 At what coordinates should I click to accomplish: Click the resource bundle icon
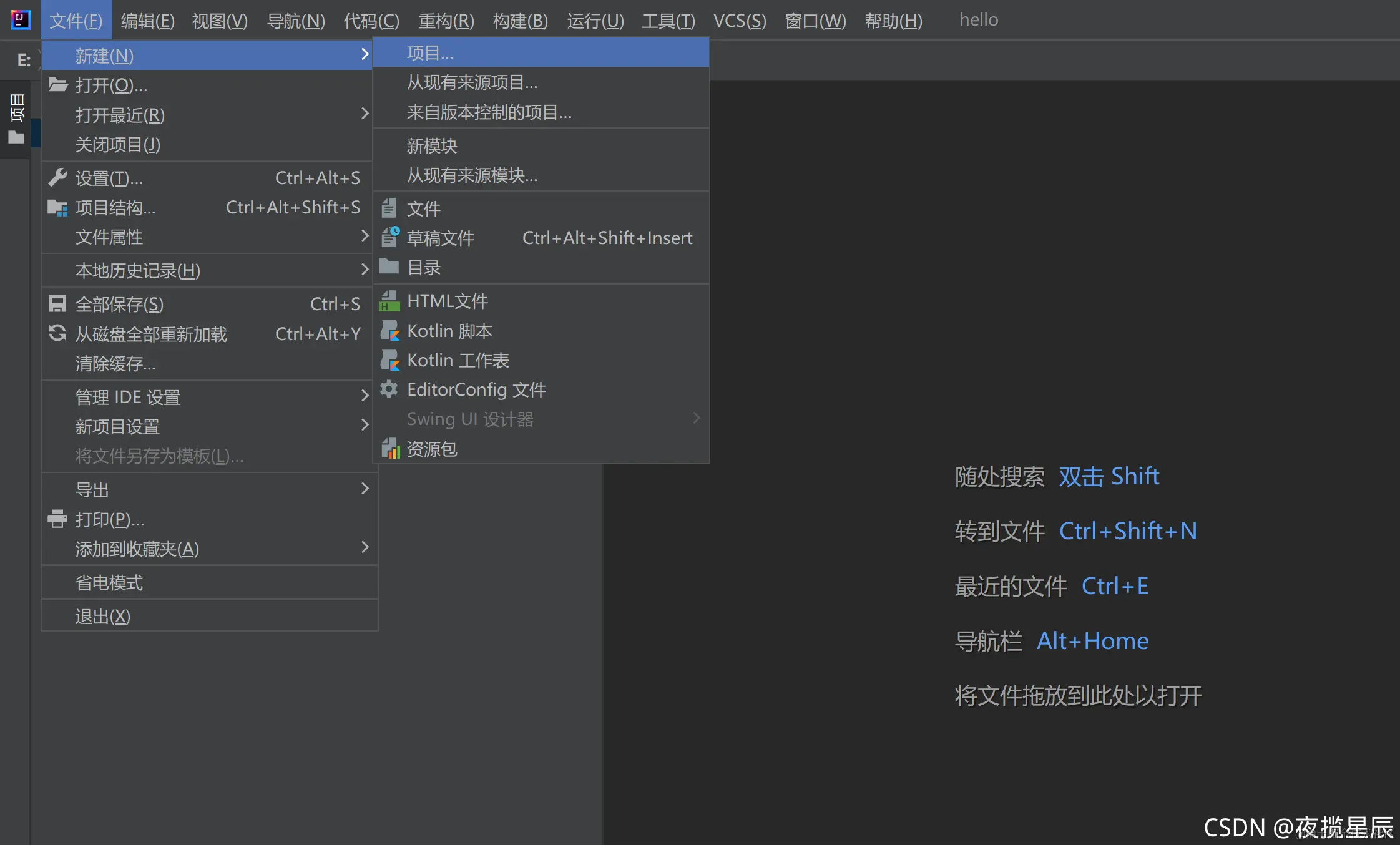[x=389, y=449]
